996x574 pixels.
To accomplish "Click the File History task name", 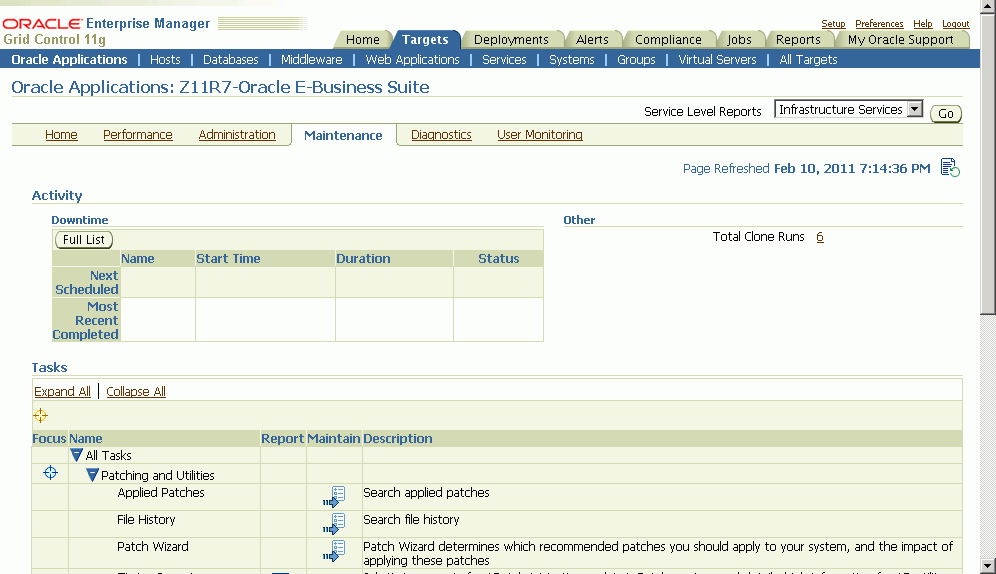I will (146, 519).
